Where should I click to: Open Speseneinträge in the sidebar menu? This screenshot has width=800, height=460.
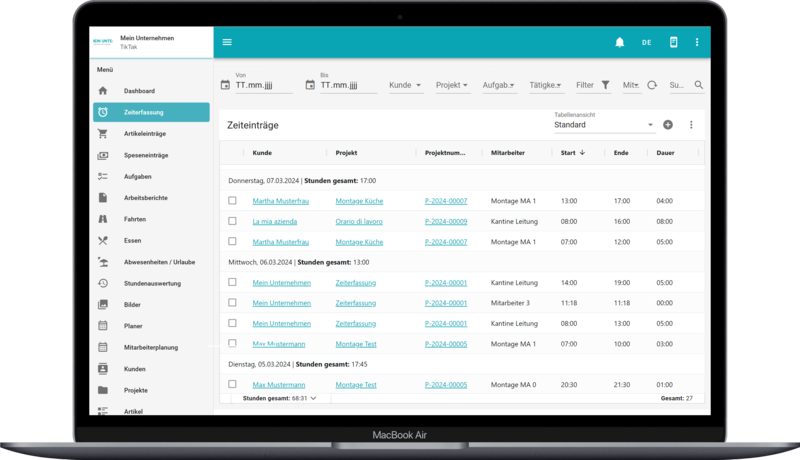(146, 155)
